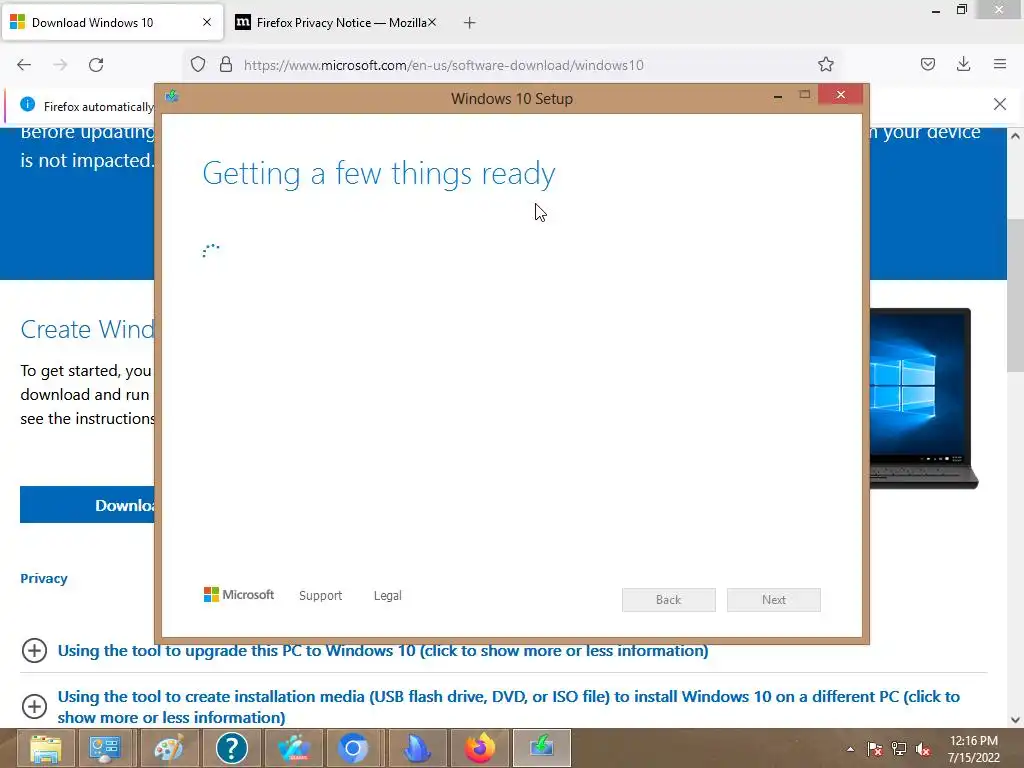1024x768 pixels.
Task: Click the Microsoft logo in Setup
Action: 239,594
